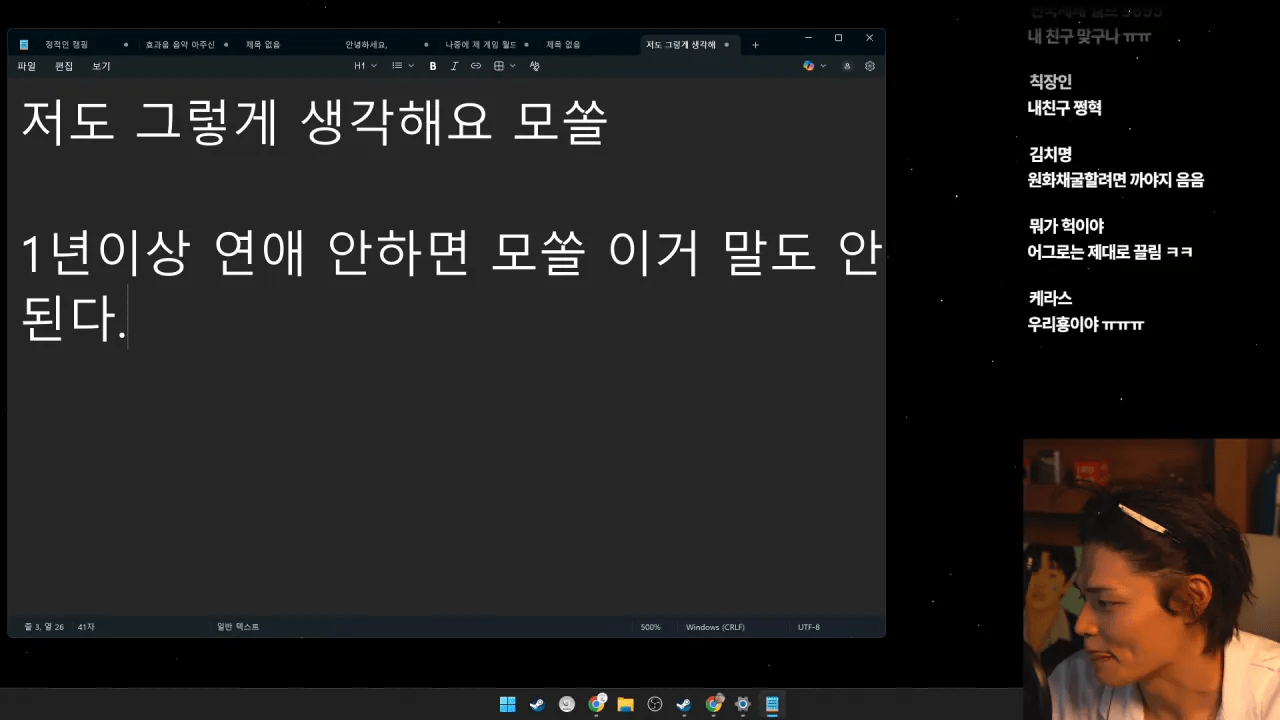Screen dimensions: 1280x720
Task: Clear formatting with the toolbar icon
Action: [534, 66]
